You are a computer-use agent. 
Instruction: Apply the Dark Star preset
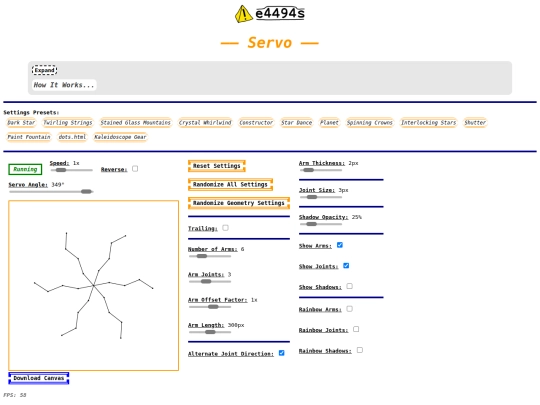(x=21, y=123)
